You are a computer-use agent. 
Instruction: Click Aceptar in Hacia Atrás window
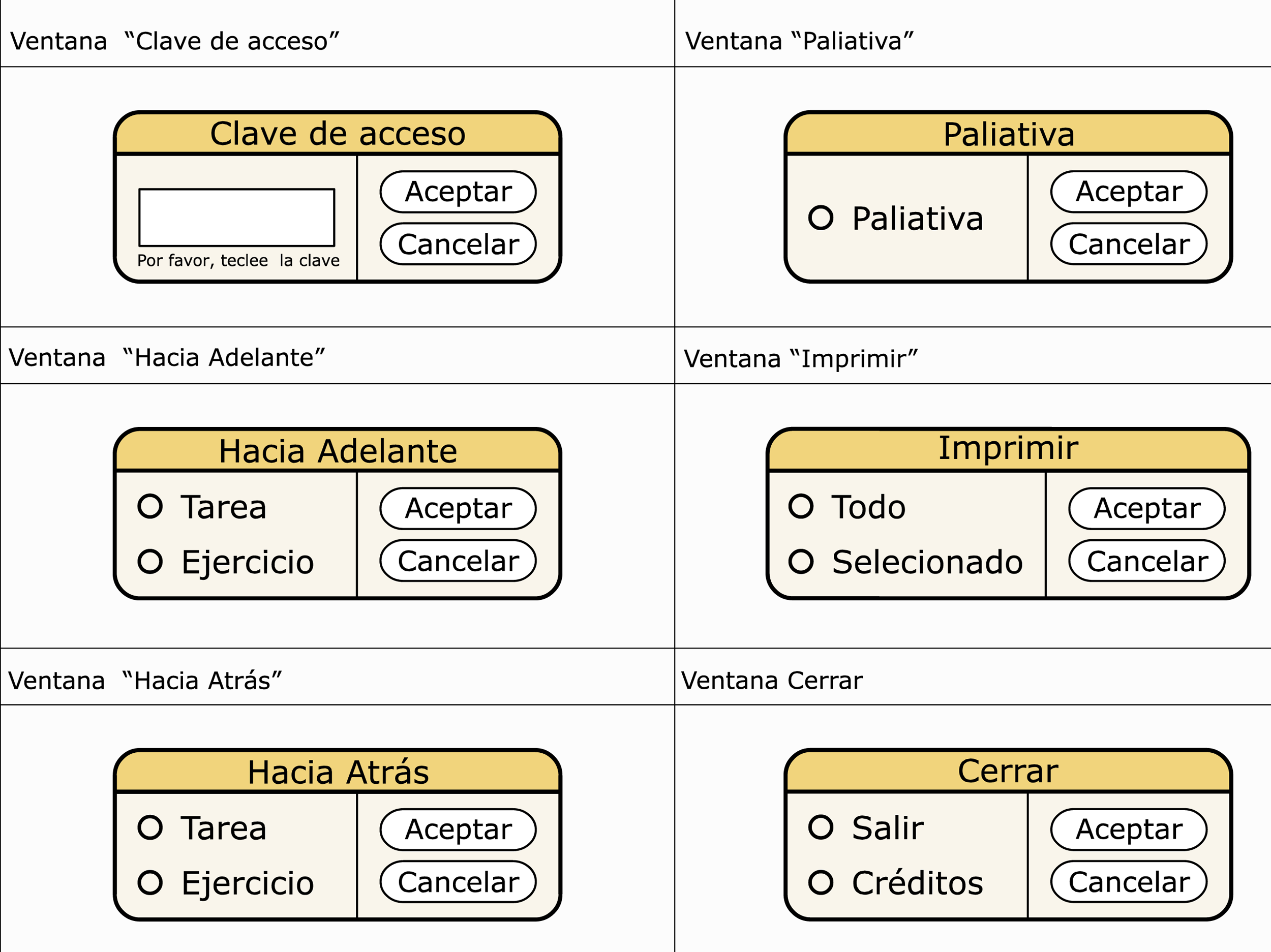(458, 830)
